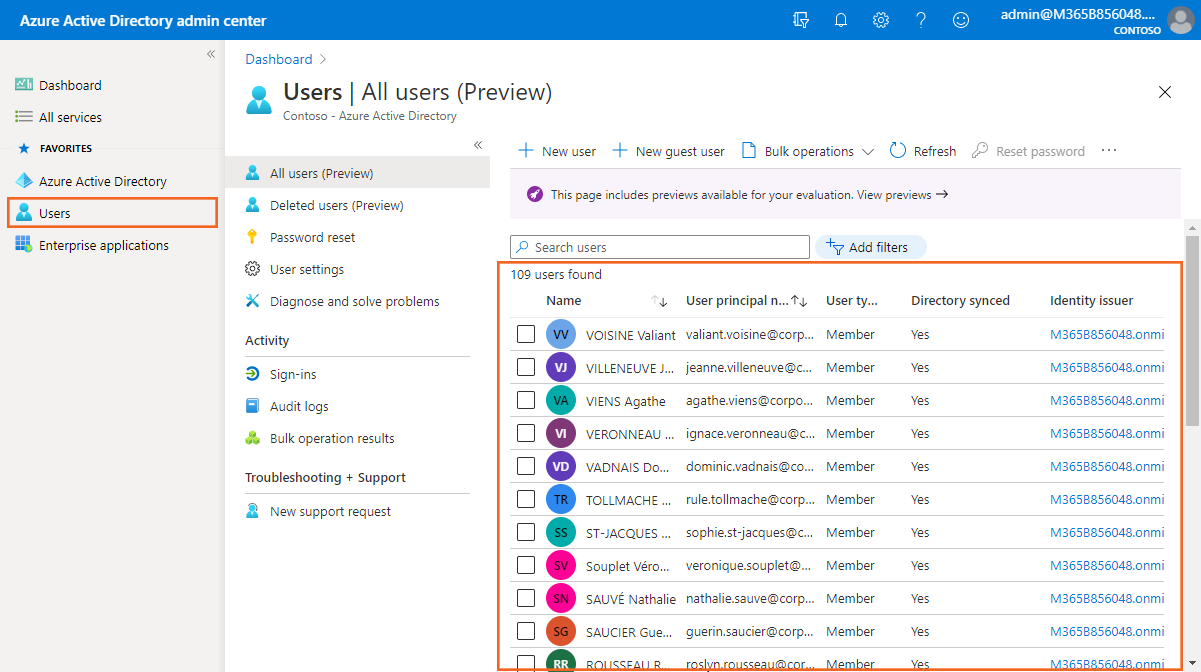1201x672 pixels.
Task: Click the VV avatar for VOISINE Valiant
Action: point(561,334)
